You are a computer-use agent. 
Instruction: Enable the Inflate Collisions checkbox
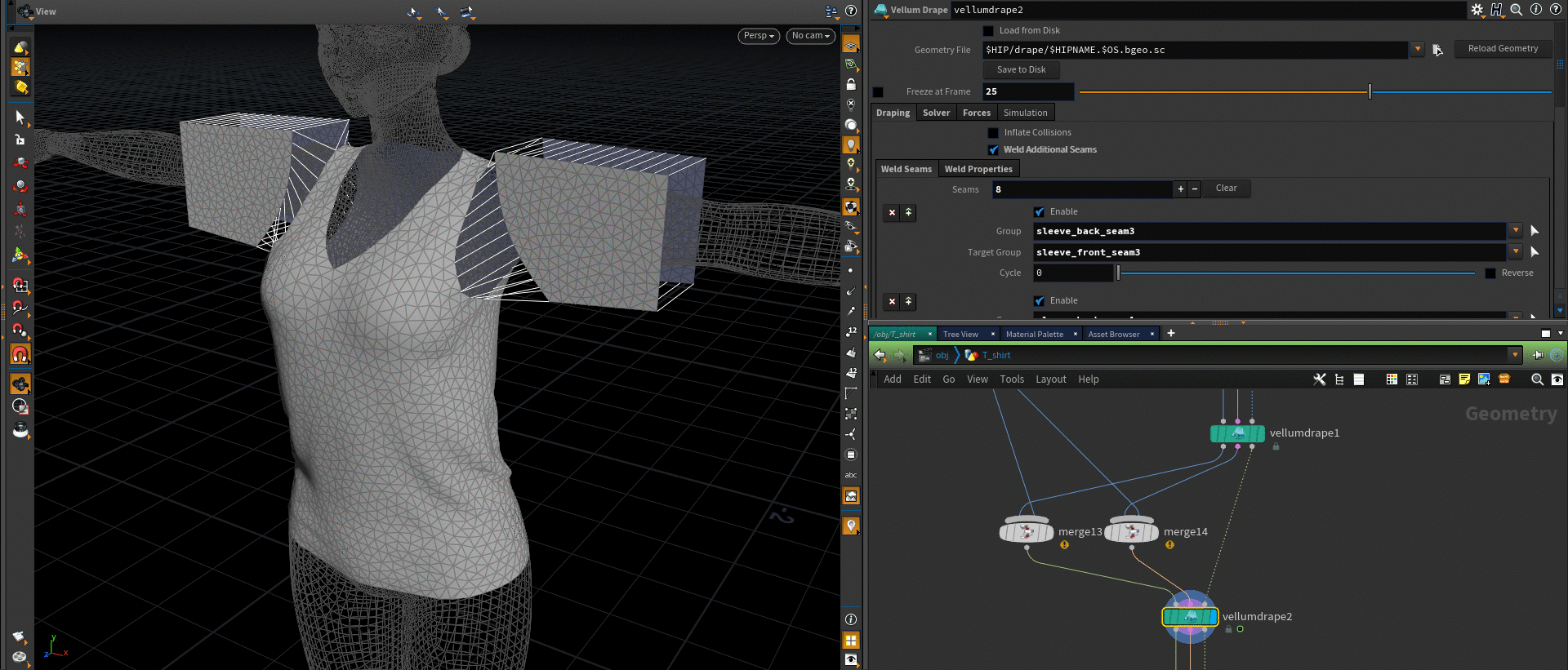[993, 133]
